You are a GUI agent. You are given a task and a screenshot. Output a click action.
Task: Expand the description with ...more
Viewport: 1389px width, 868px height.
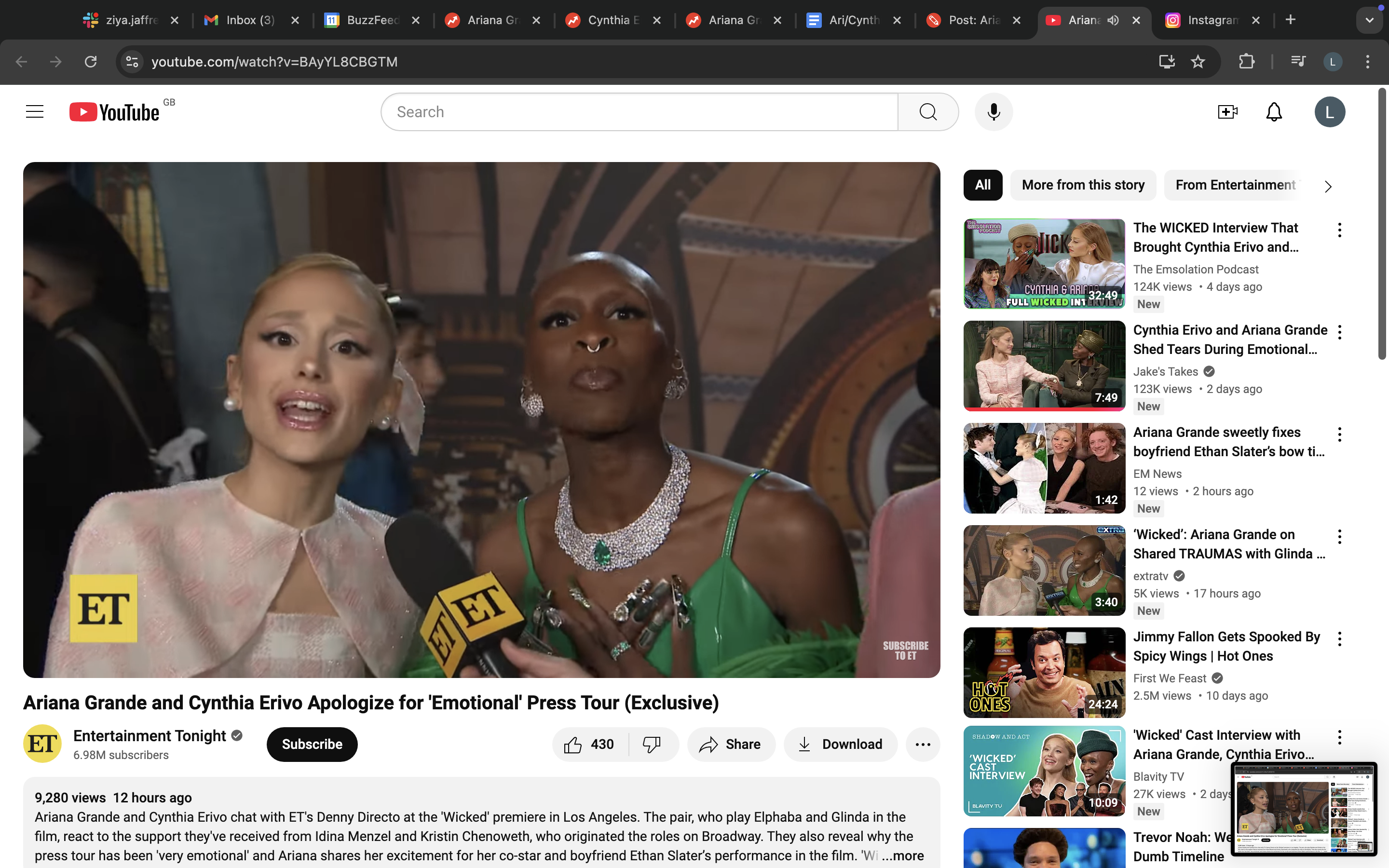[903, 855]
